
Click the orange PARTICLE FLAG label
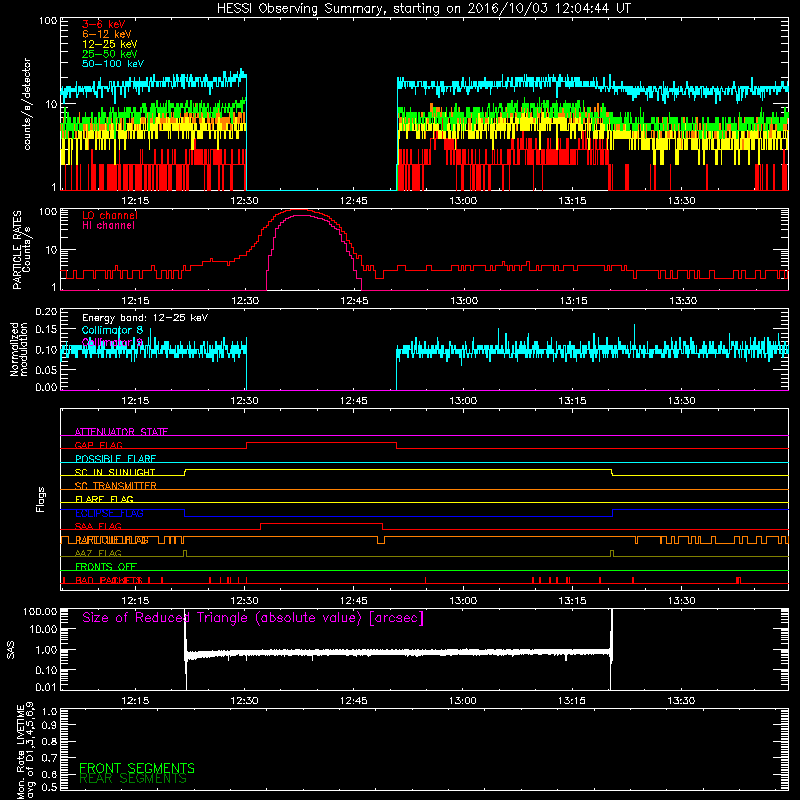point(112,540)
